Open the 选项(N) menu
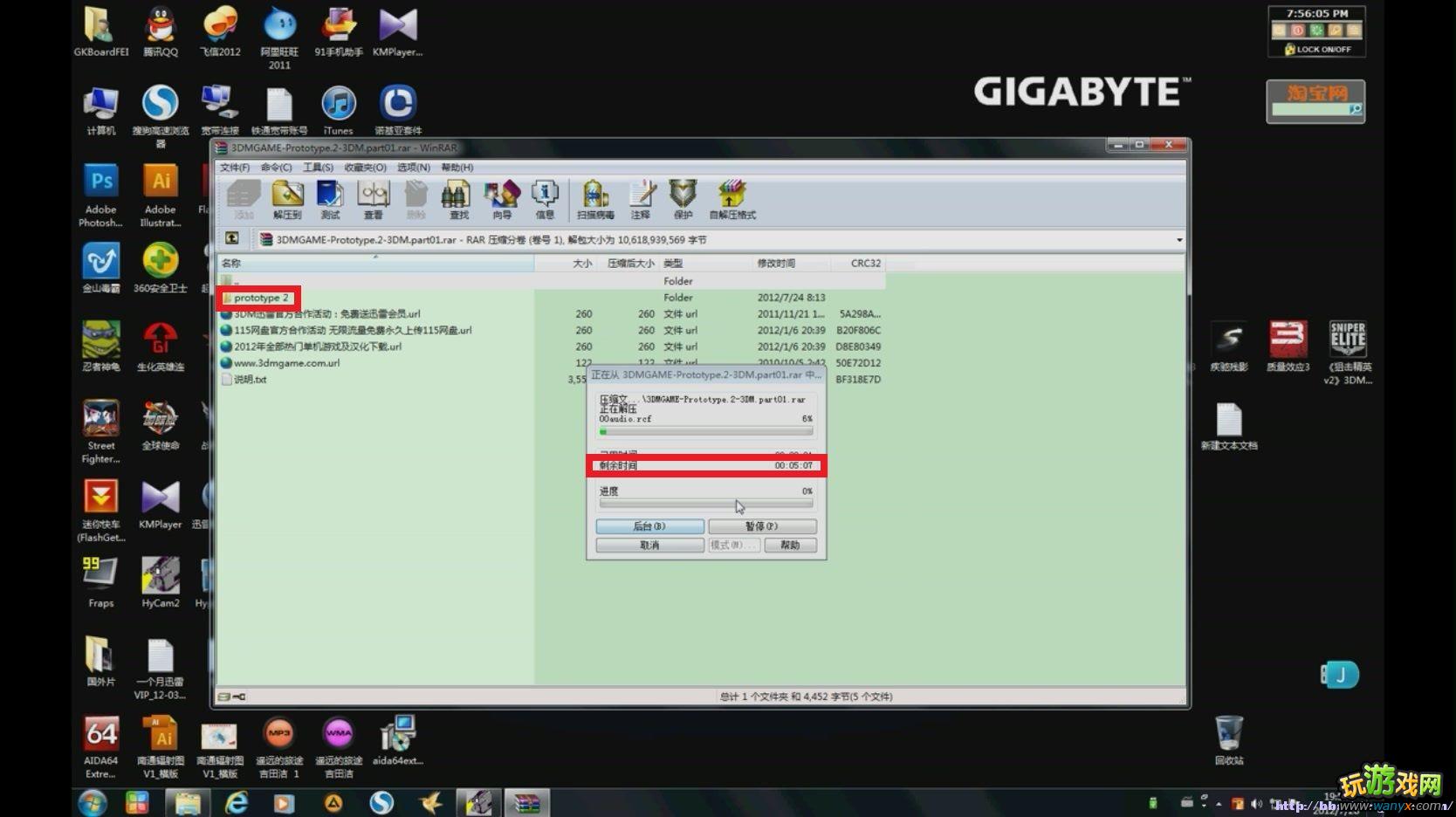 coord(414,168)
